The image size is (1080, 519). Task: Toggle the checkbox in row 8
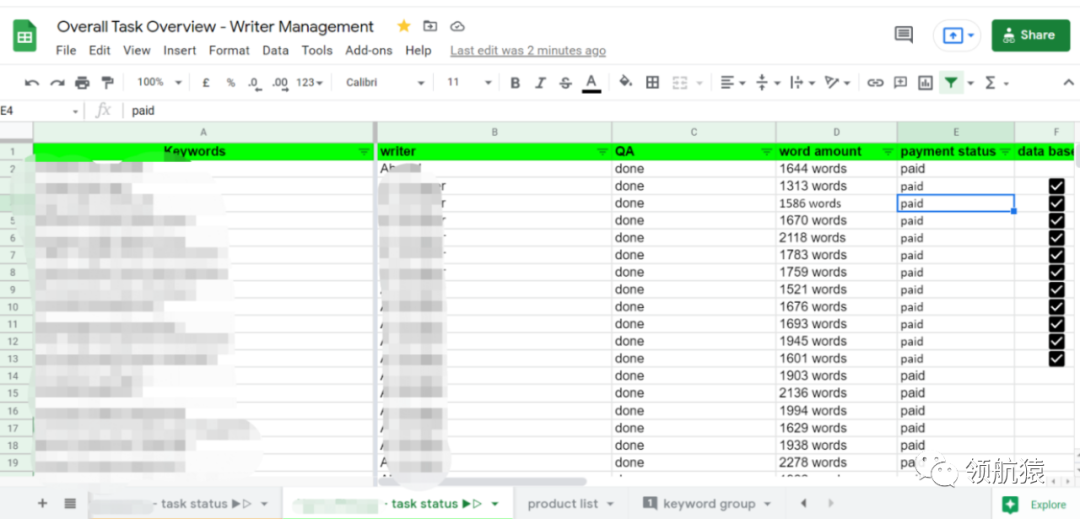click(1056, 272)
